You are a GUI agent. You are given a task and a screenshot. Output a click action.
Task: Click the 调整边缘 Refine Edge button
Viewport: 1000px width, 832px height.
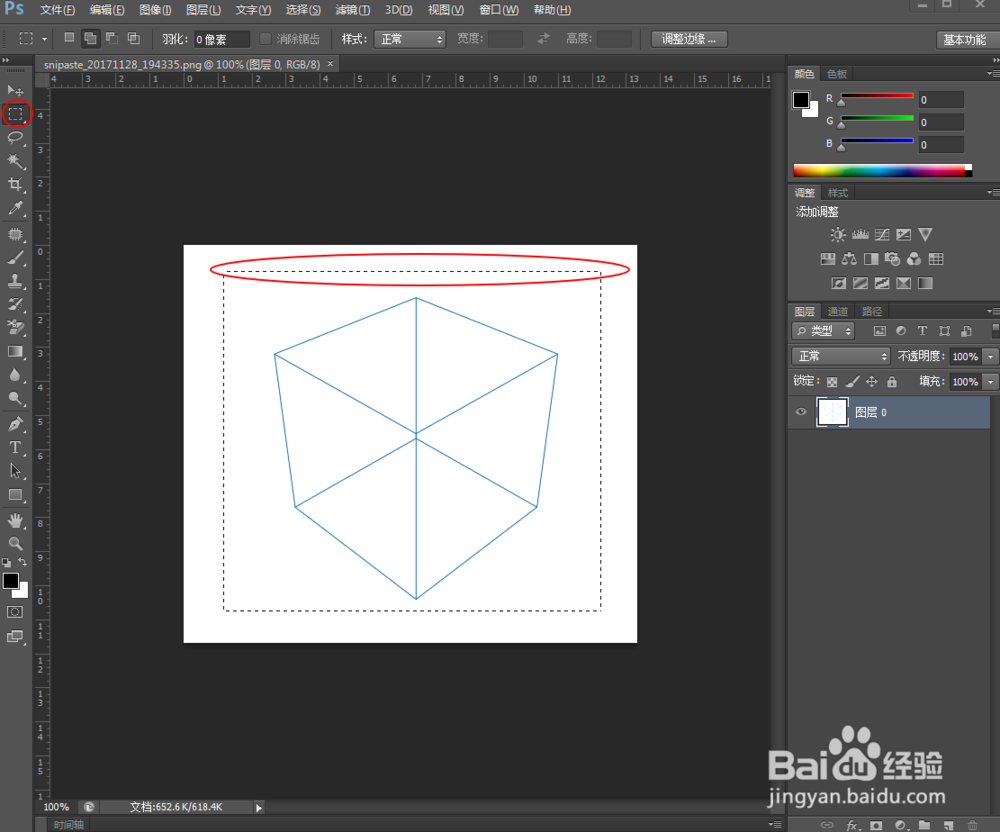(x=689, y=39)
